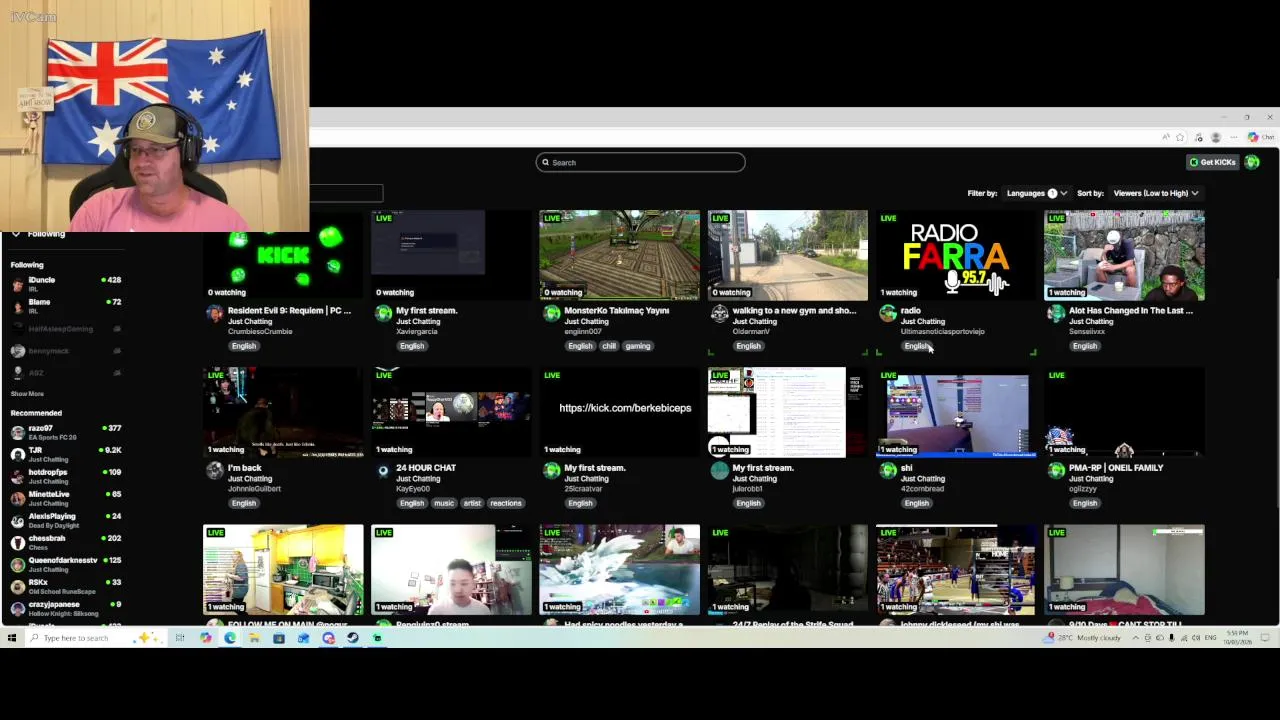Image resolution: width=1280 pixels, height=720 pixels.
Task: Click English tag under Resident Evil 9 stream
Action: [x=244, y=346]
